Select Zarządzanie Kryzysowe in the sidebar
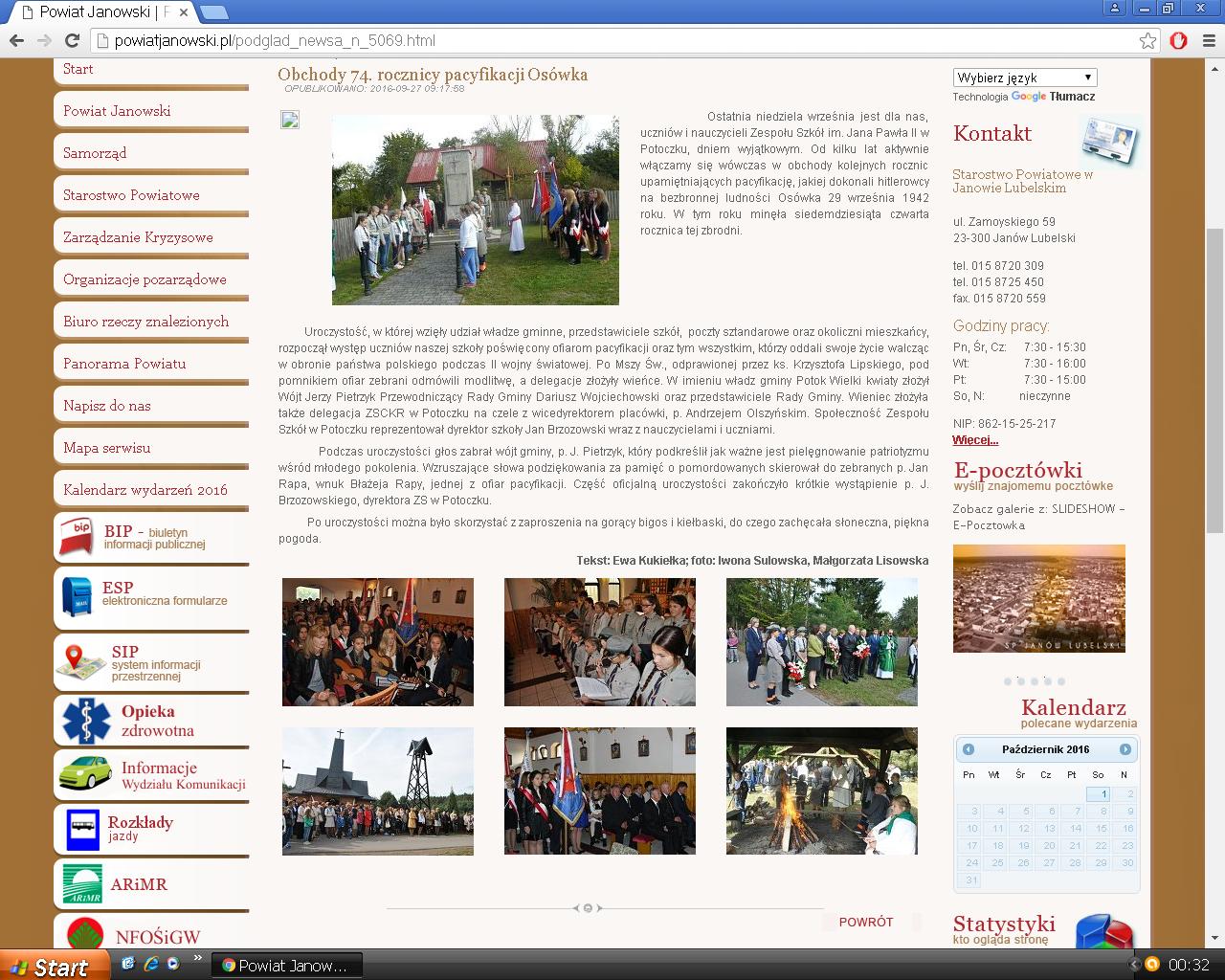Screen dimensions: 1225x980 [x=138, y=237]
